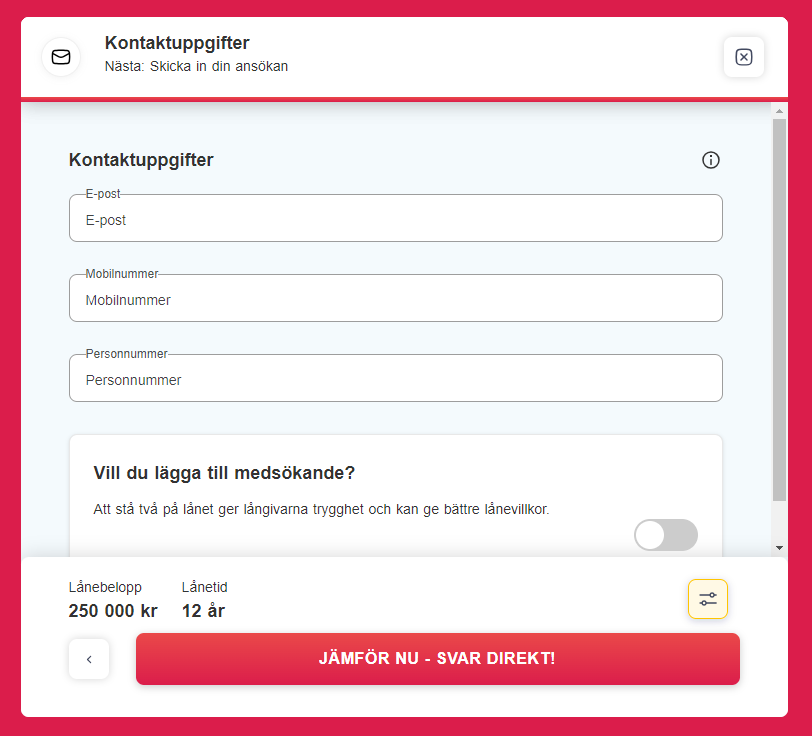Select the Mobilnummer input field
Screen dimensions: 812x736
click(395, 298)
